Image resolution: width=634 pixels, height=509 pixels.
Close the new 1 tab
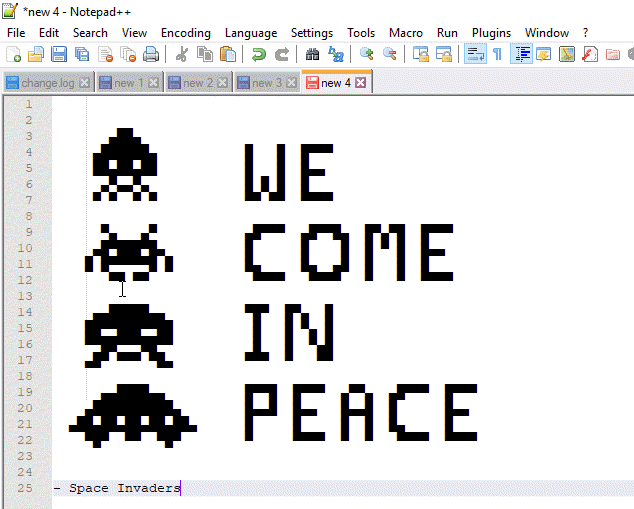(x=153, y=83)
